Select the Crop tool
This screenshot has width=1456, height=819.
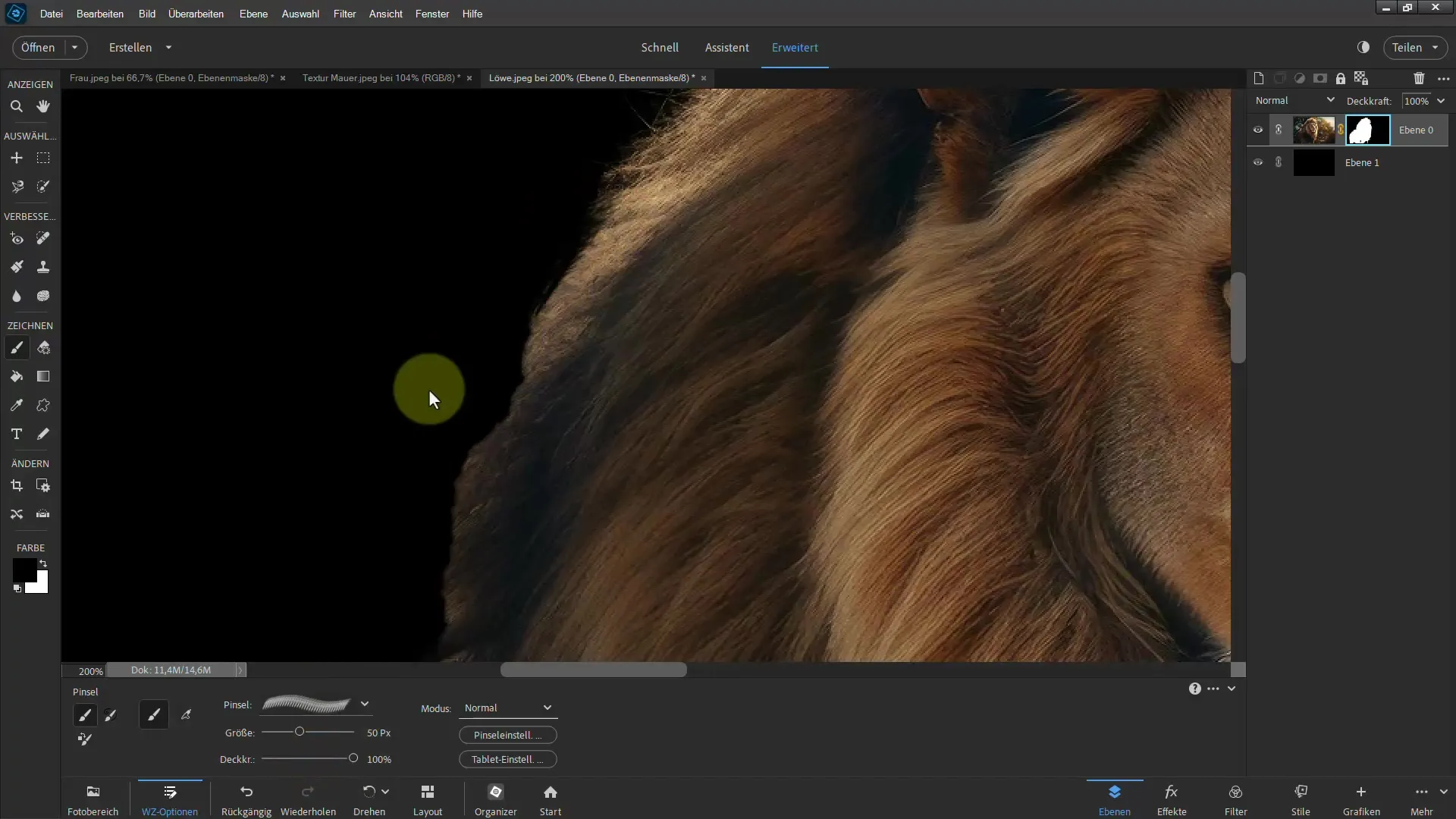[x=16, y=485]
